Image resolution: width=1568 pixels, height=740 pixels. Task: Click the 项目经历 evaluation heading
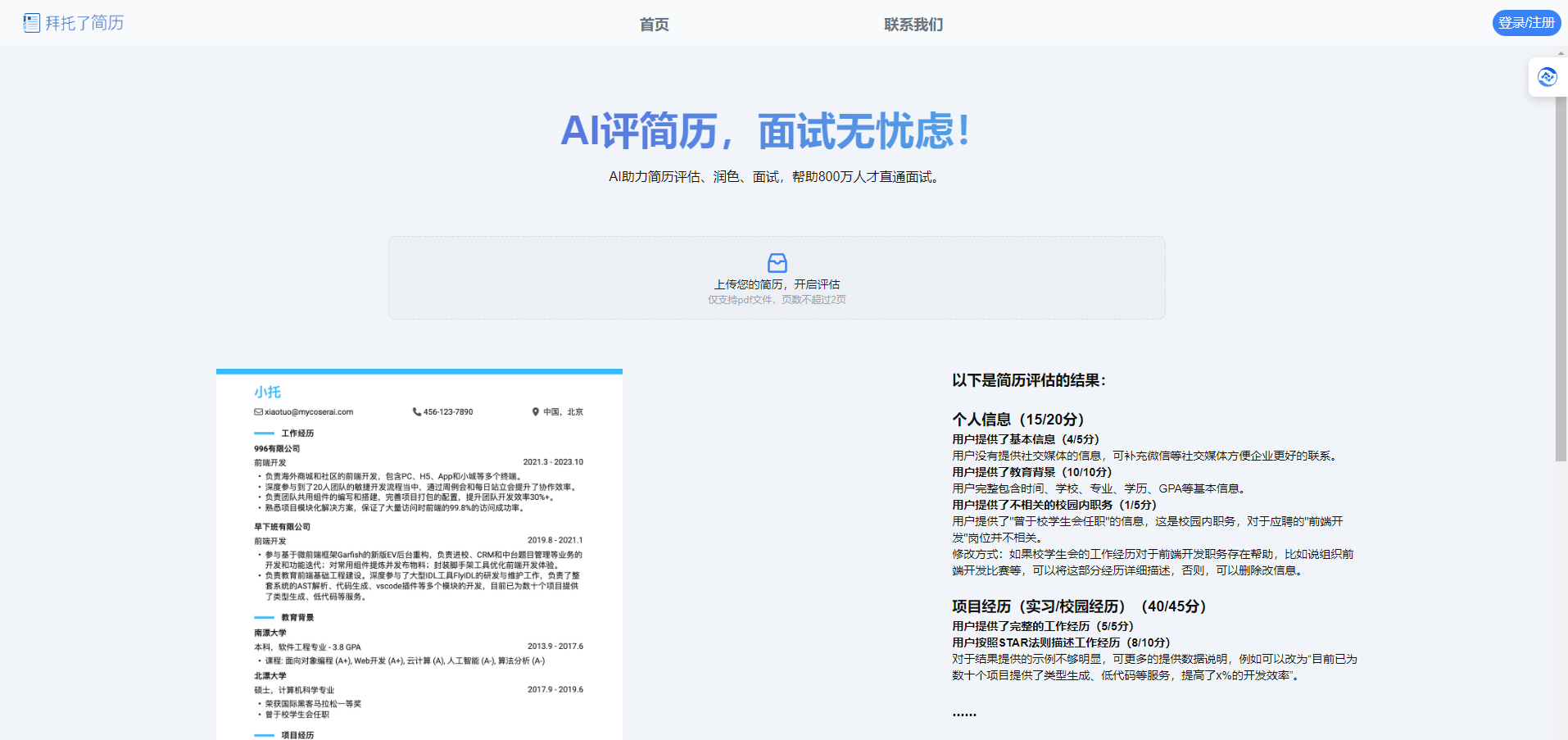point(1078,606)
